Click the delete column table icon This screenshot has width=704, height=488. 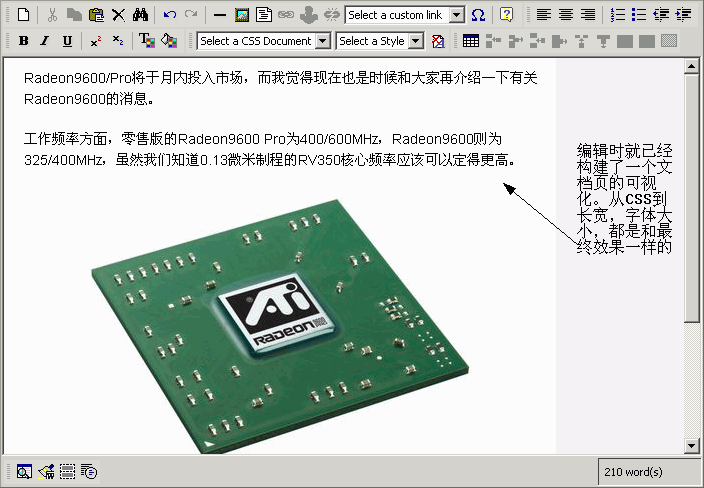click(559, 41)
